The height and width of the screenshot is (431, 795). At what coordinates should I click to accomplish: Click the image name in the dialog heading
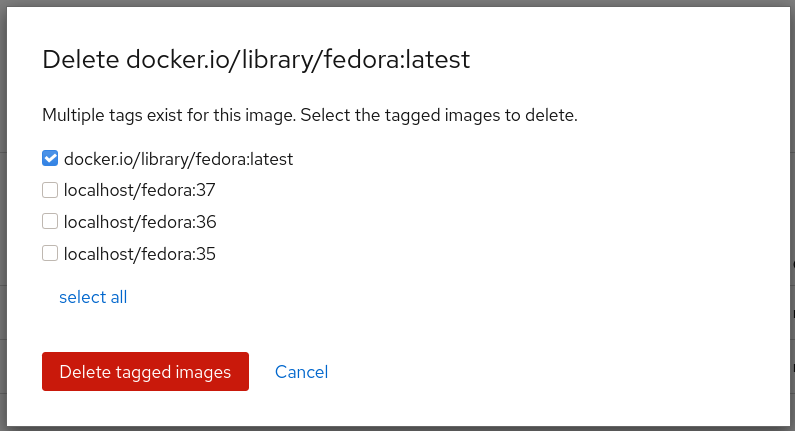[x=298, y=60]
